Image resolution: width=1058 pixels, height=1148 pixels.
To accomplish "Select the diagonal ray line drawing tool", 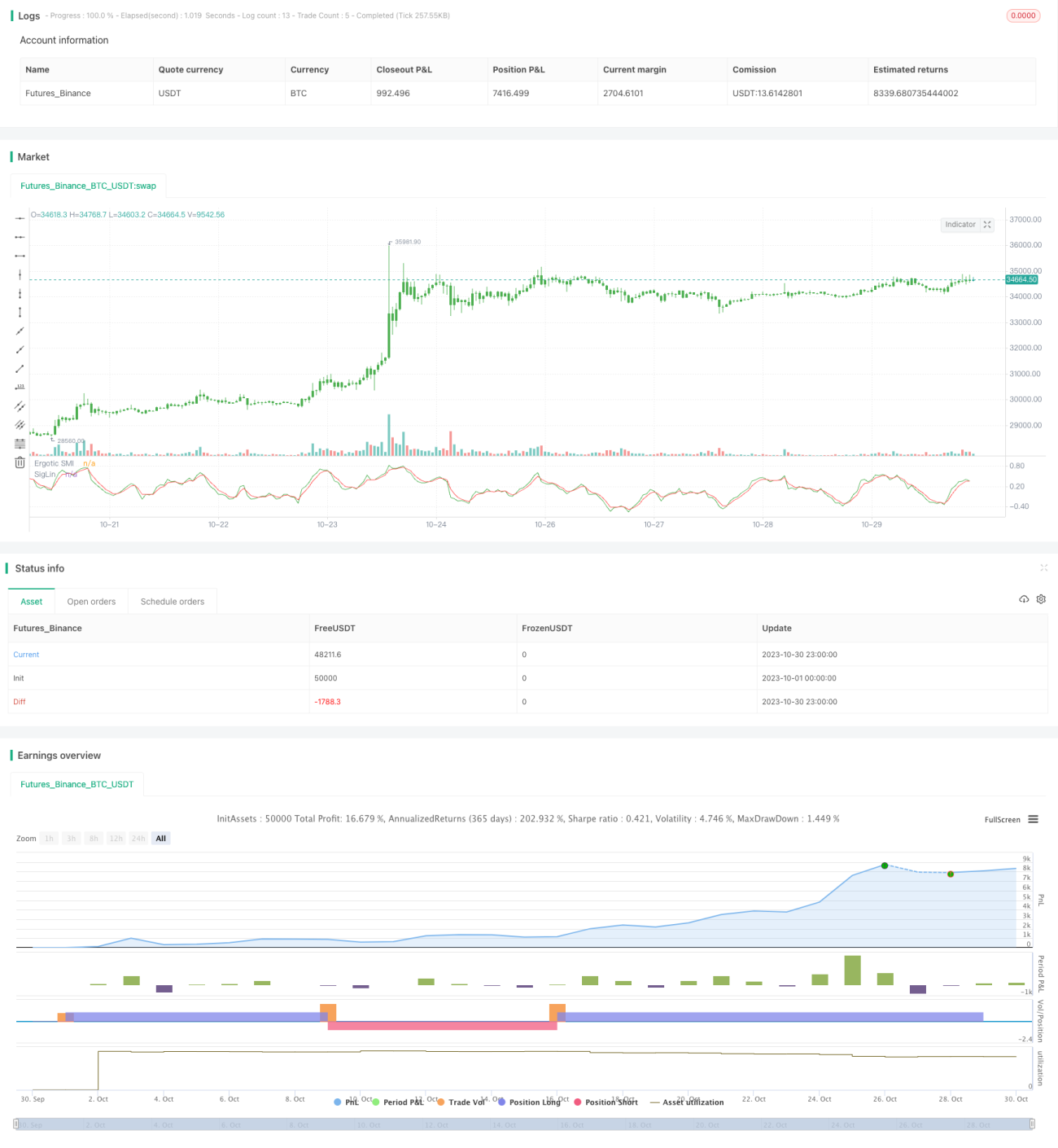I will [x=20, y=350].
